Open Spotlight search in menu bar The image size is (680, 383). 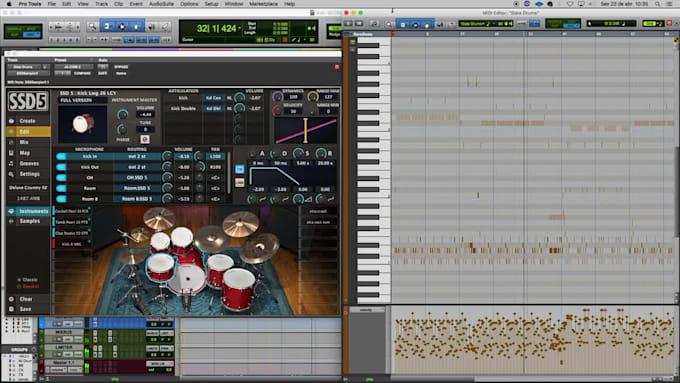tap(657, 4)
